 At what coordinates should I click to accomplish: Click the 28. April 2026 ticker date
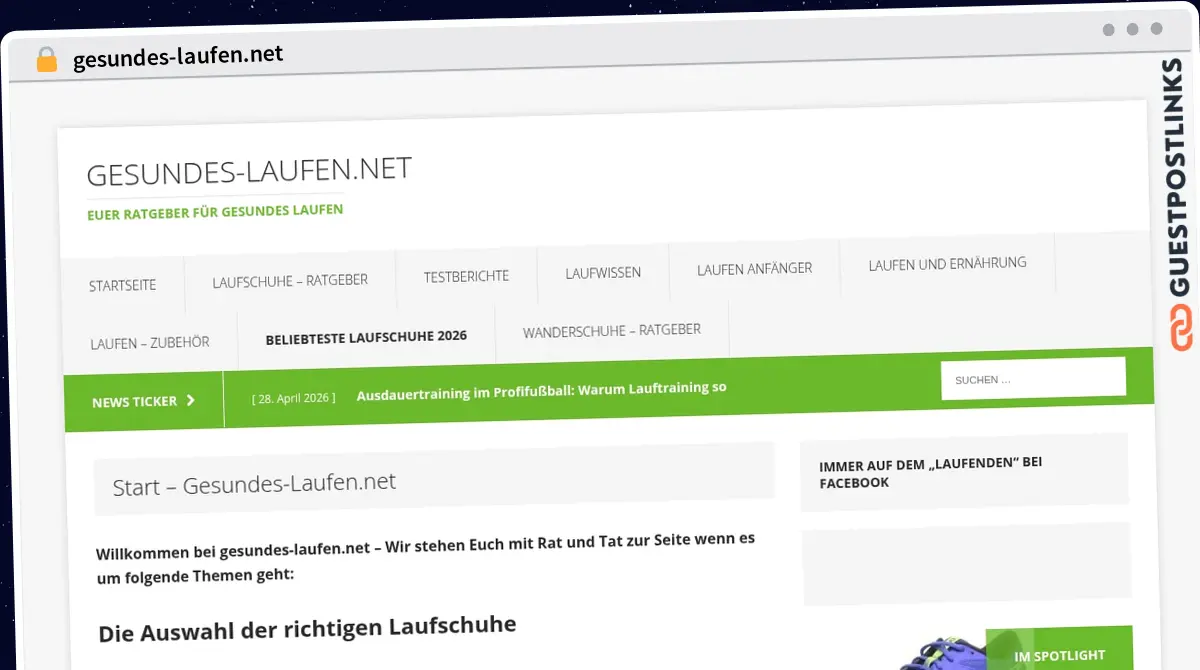(x=294, y=397)
